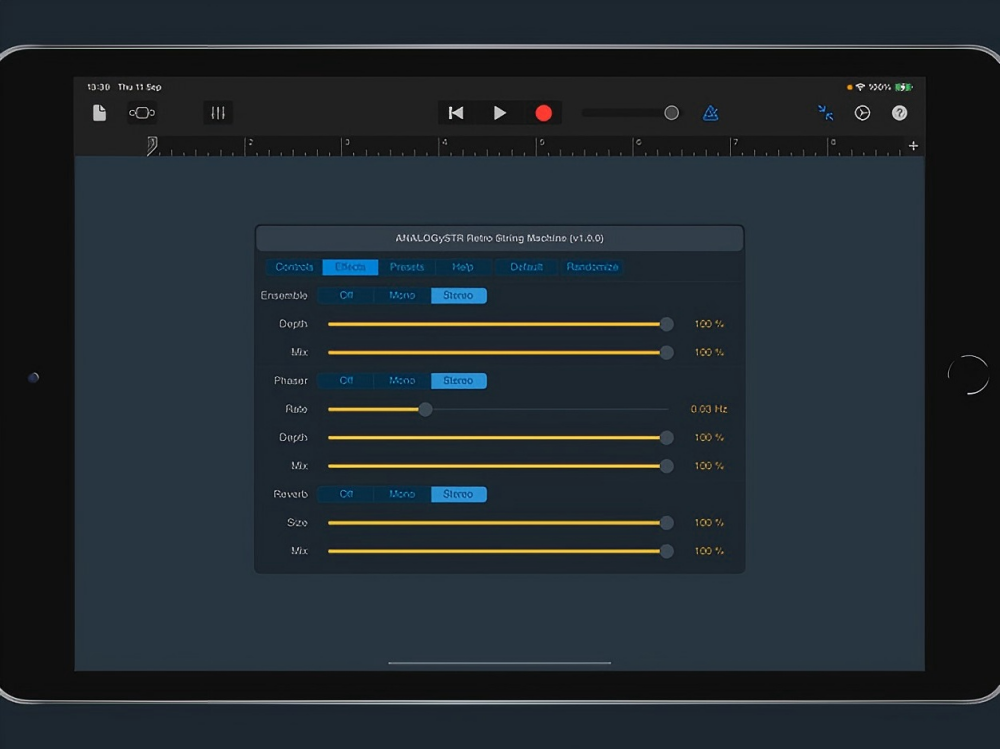1000x749 pixels.
Task: Tap the battery status icon
Action: tap(904, 87)
